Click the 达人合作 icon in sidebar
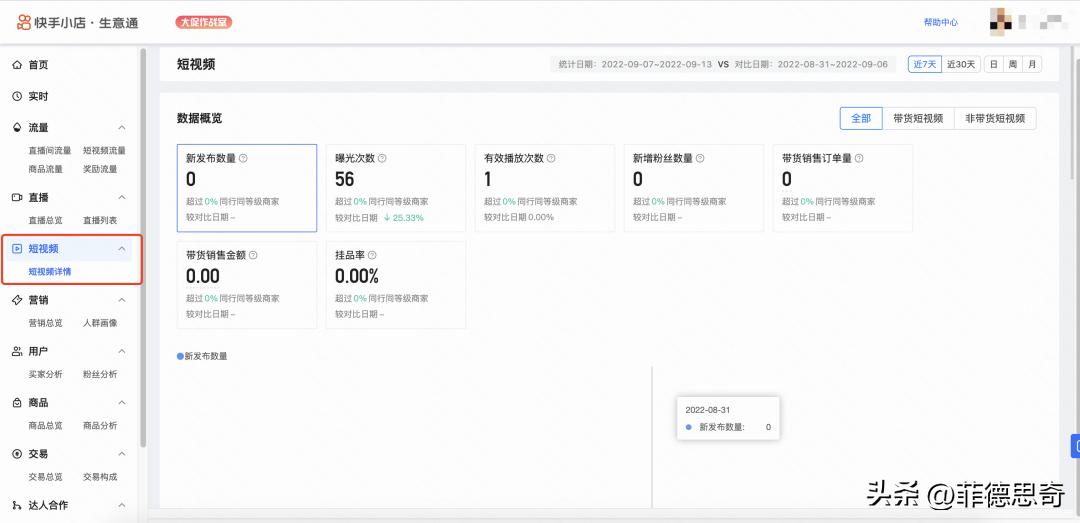This screenshot has width=1080, height=523. (x=17, y=506)
